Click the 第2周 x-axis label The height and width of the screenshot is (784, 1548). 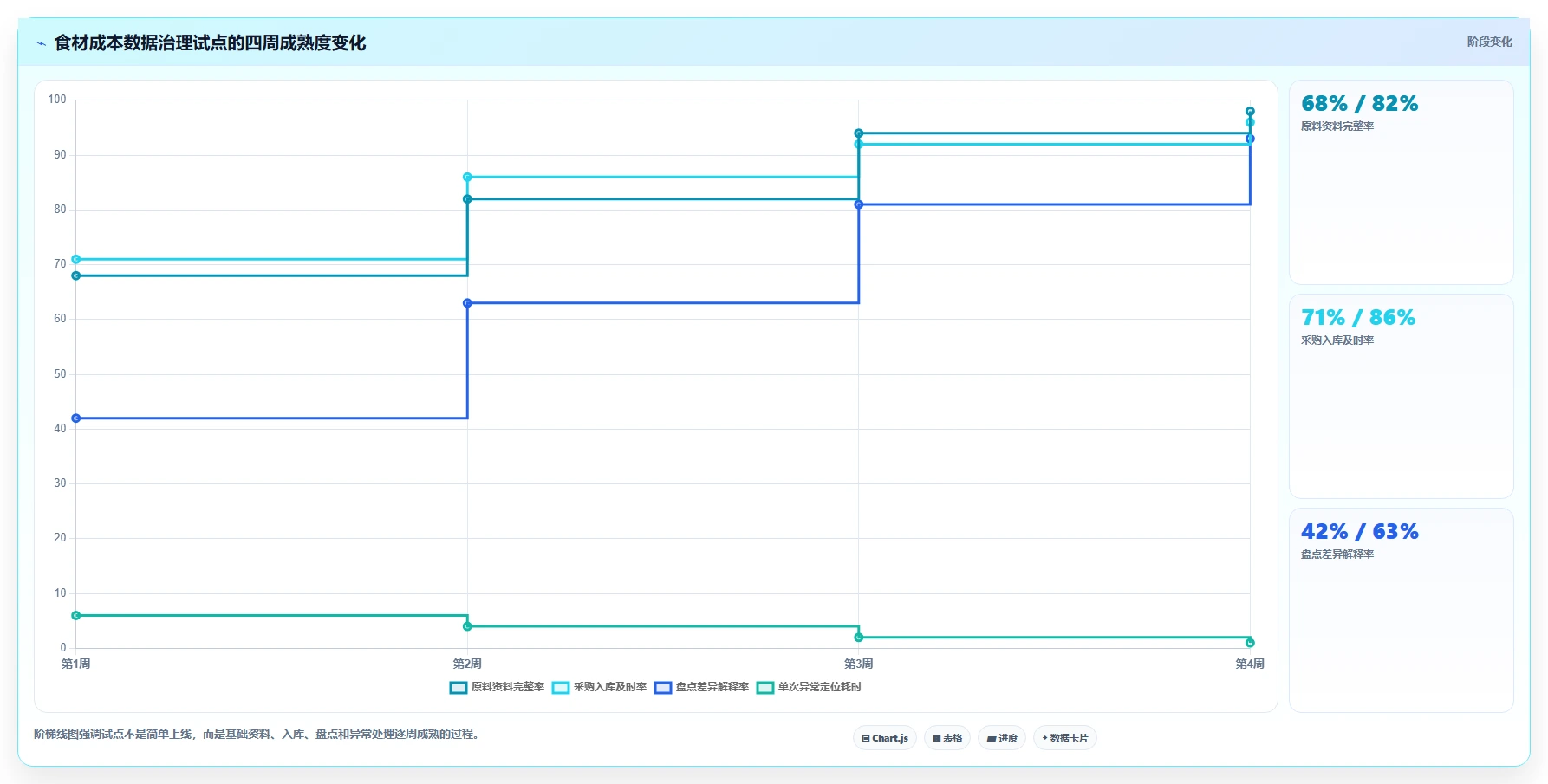(467, 664)
